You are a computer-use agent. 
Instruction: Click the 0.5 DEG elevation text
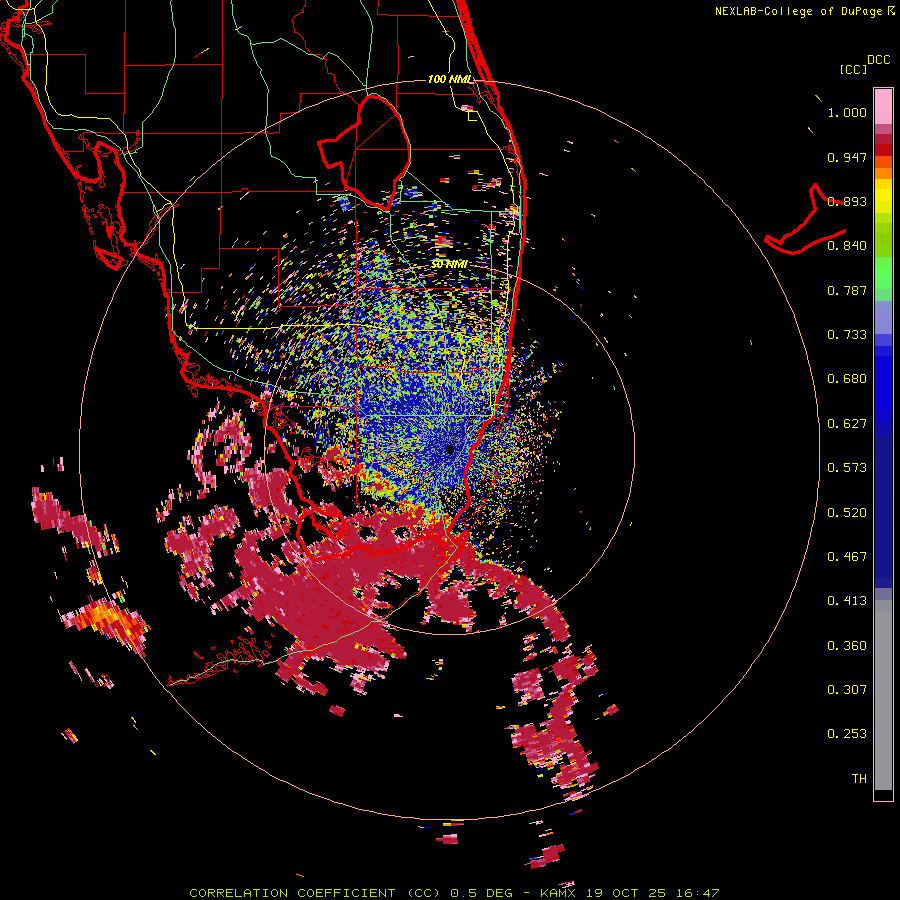click(481, 893)
